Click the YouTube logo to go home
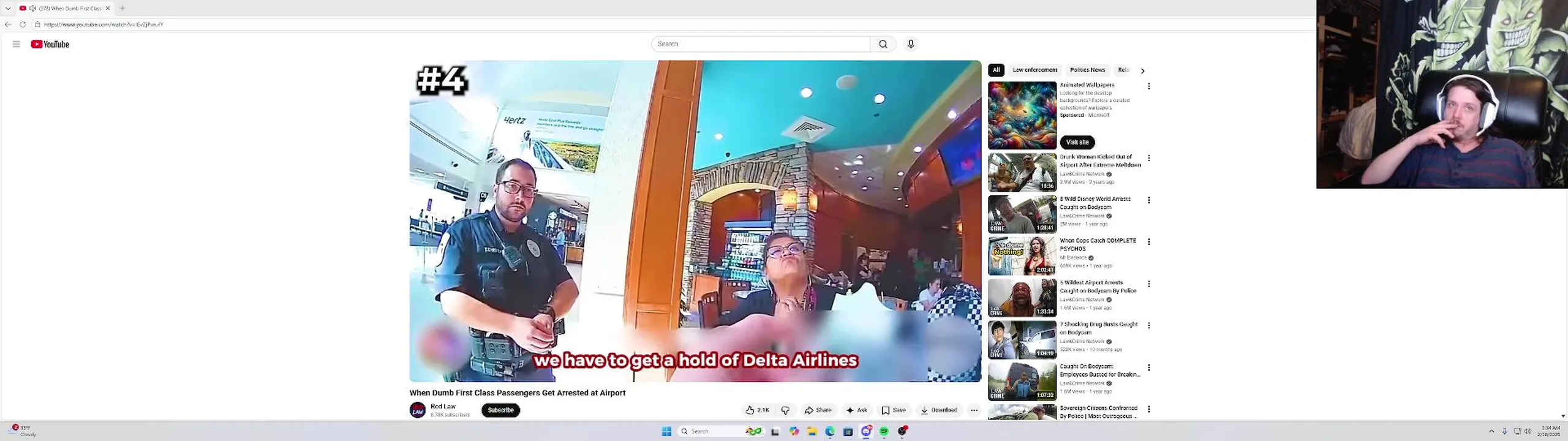The width and height of the screenshot is (1568, 441). (50, 44)
